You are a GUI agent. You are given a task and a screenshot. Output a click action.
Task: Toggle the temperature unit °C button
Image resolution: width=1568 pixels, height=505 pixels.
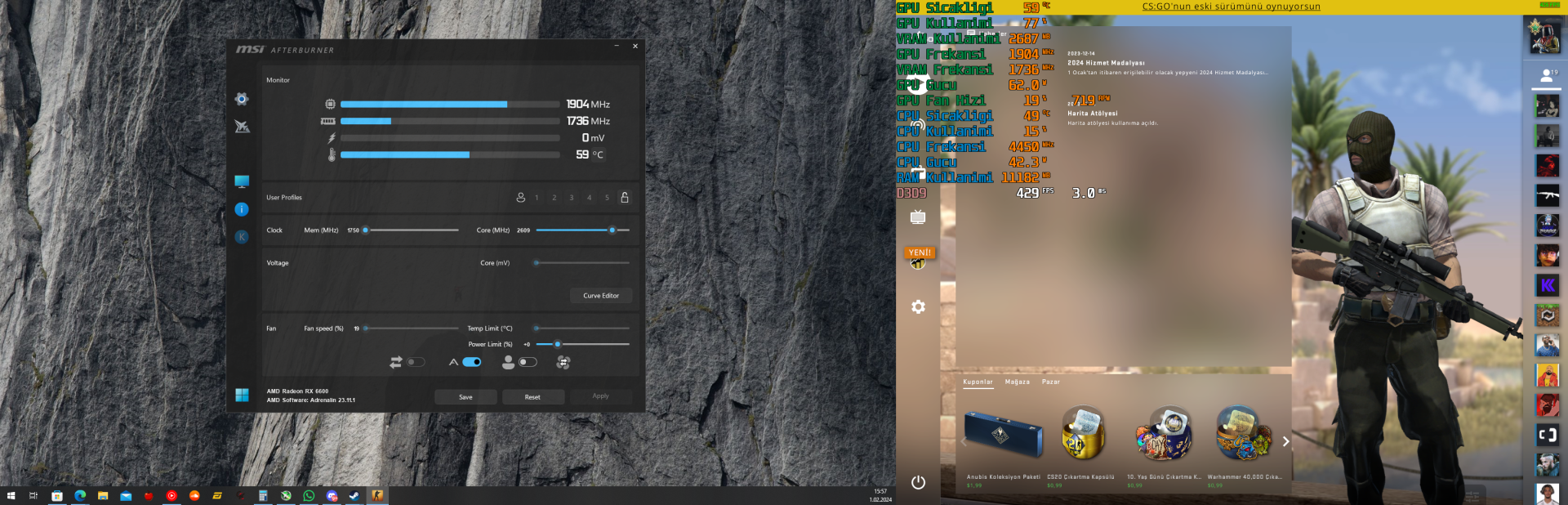[x=598, y=154]
